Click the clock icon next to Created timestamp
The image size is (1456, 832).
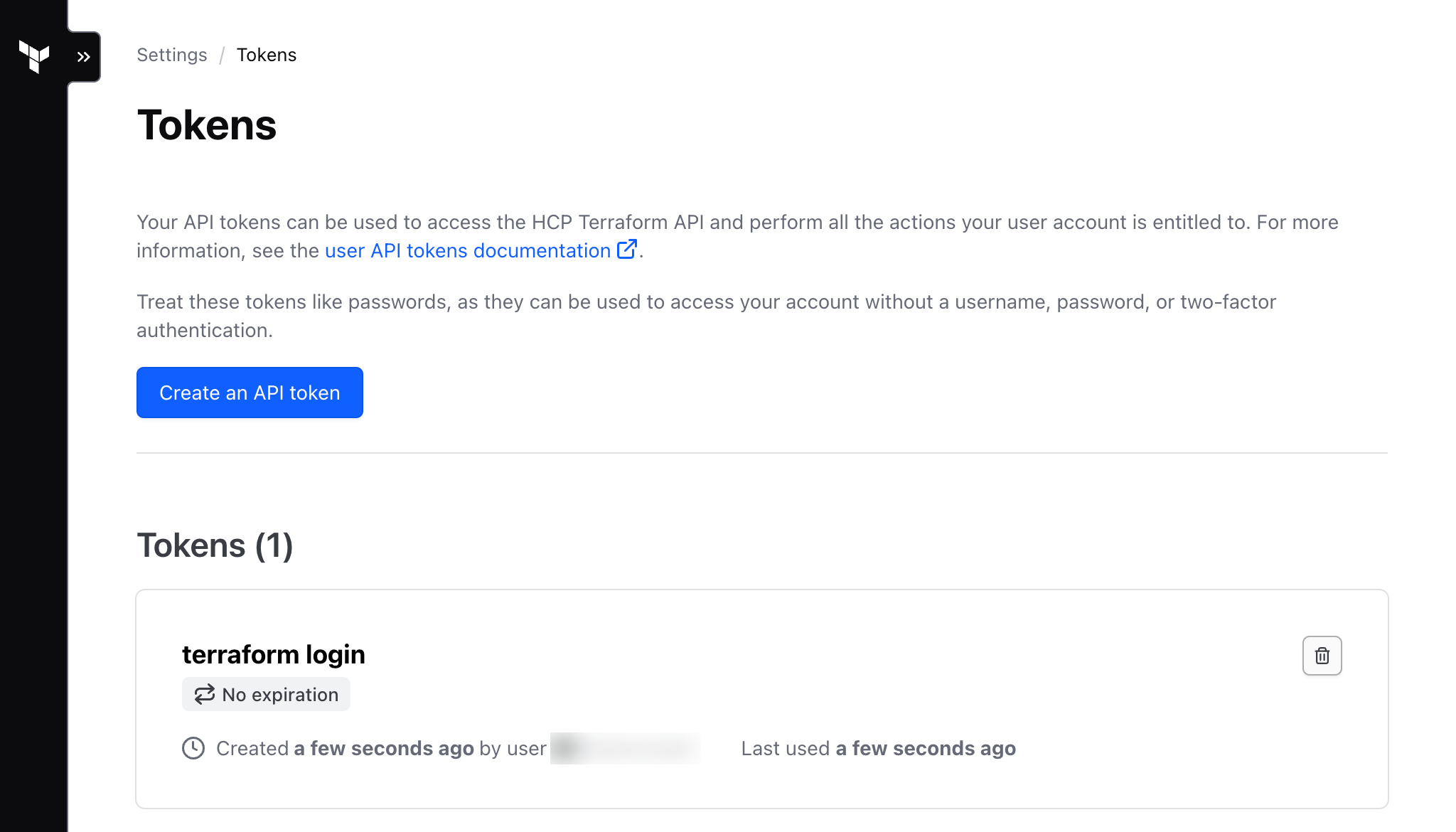(x=193, y=748)
